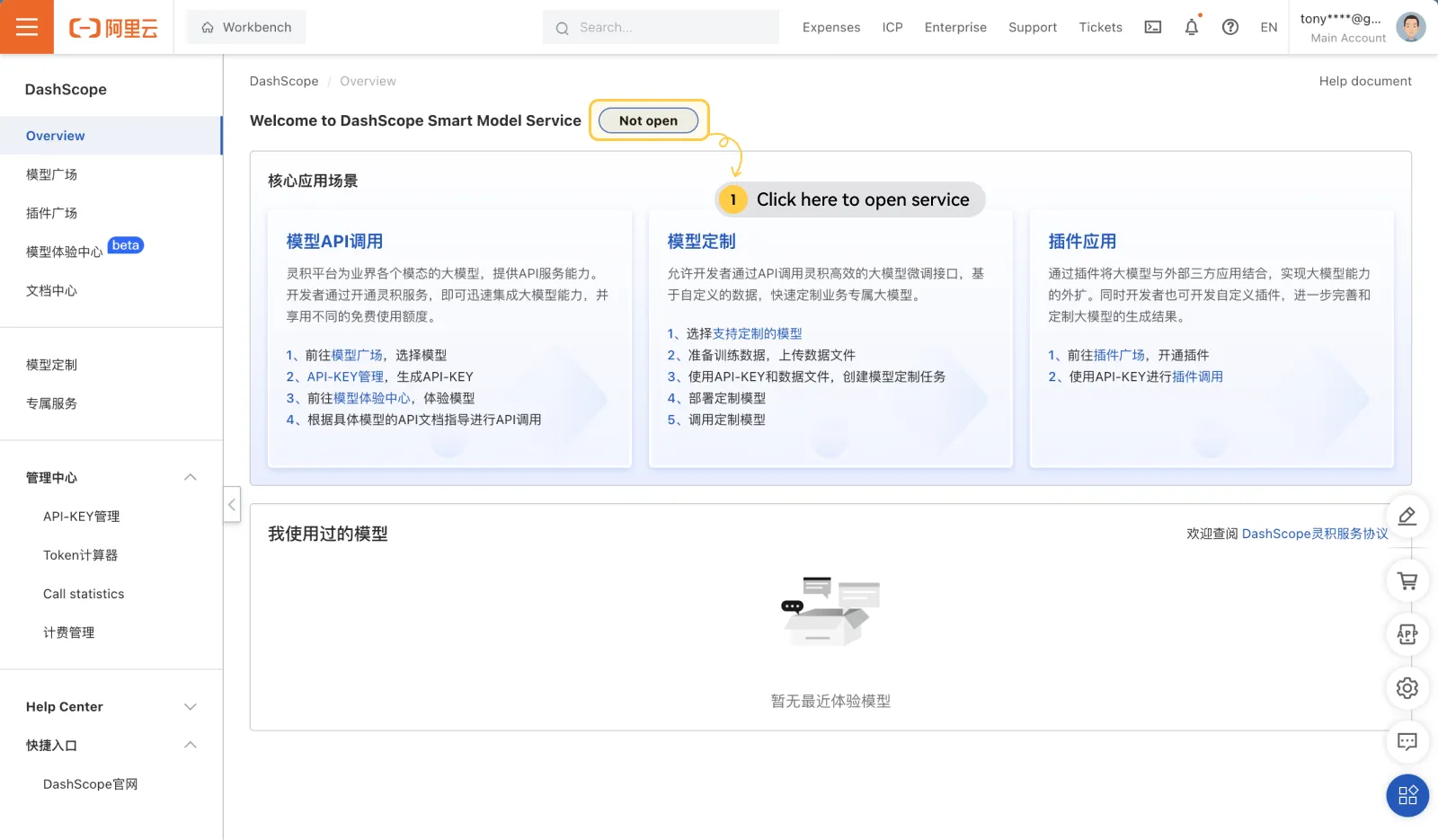The image size is (1438, 840).
Task: Open the floating shopping cart icon
Action: (x=1407, y=581)
